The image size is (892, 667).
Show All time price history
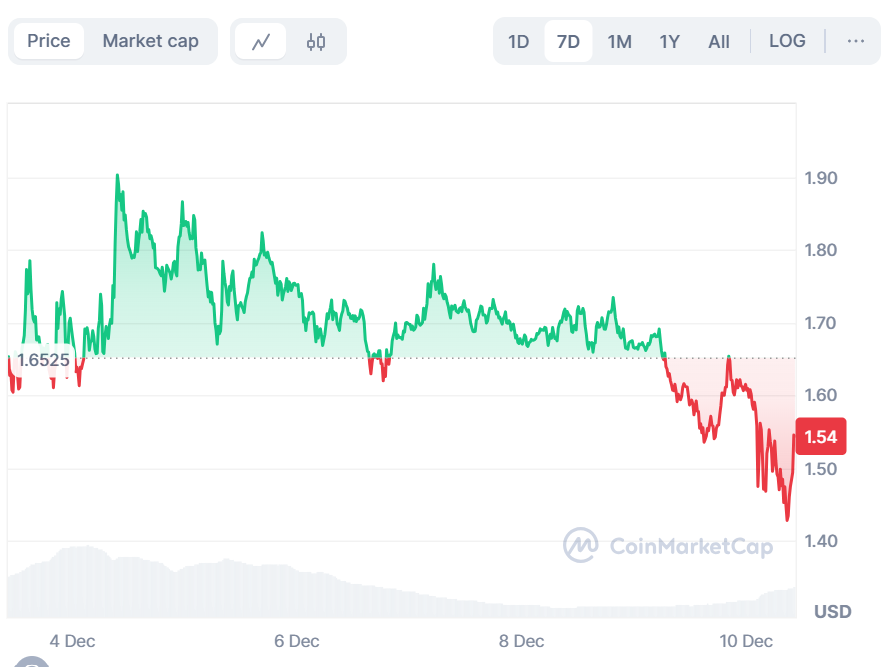tap(718, 42)
